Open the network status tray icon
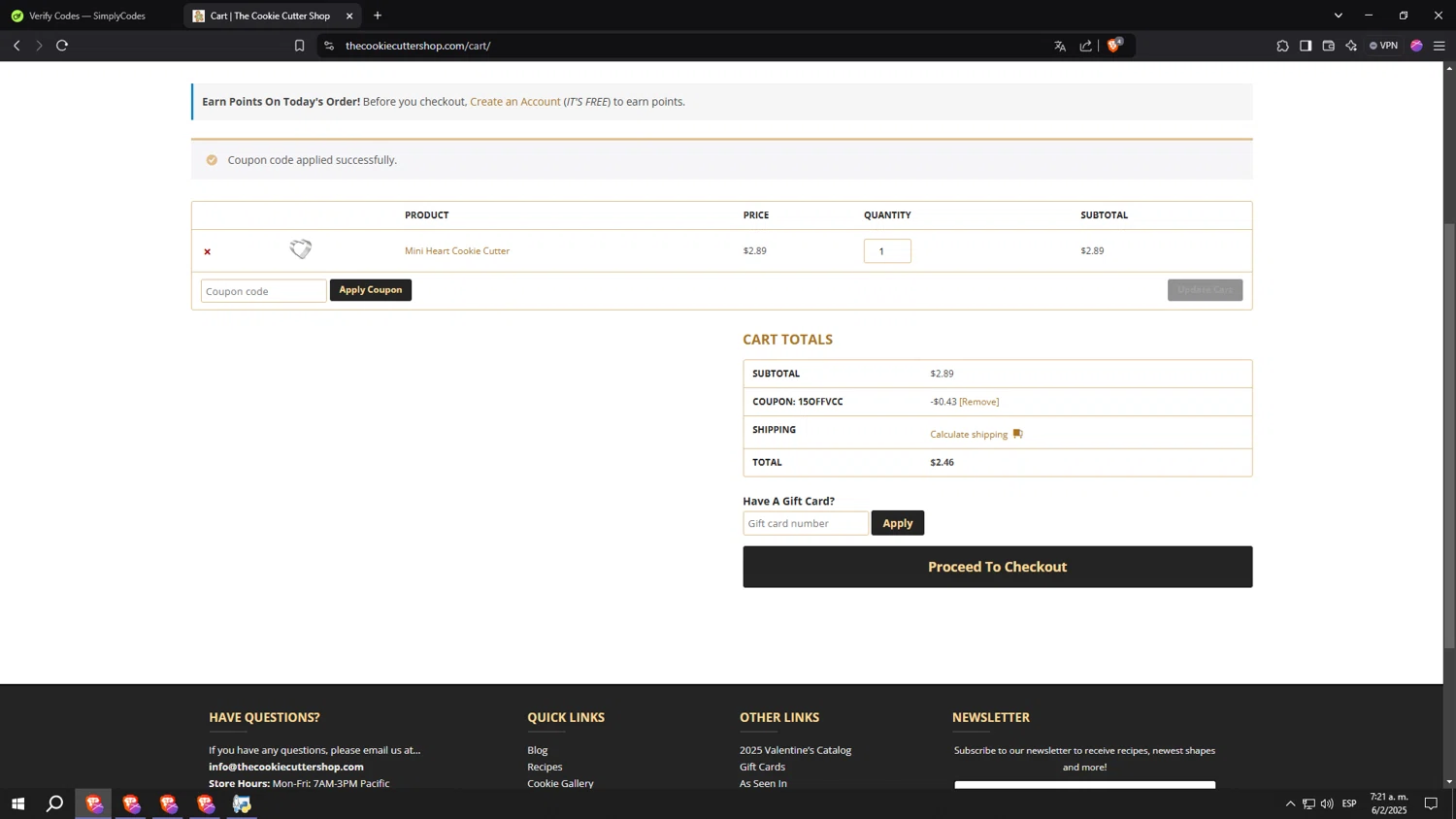The image size is (1456, 819). point(1308,803)
